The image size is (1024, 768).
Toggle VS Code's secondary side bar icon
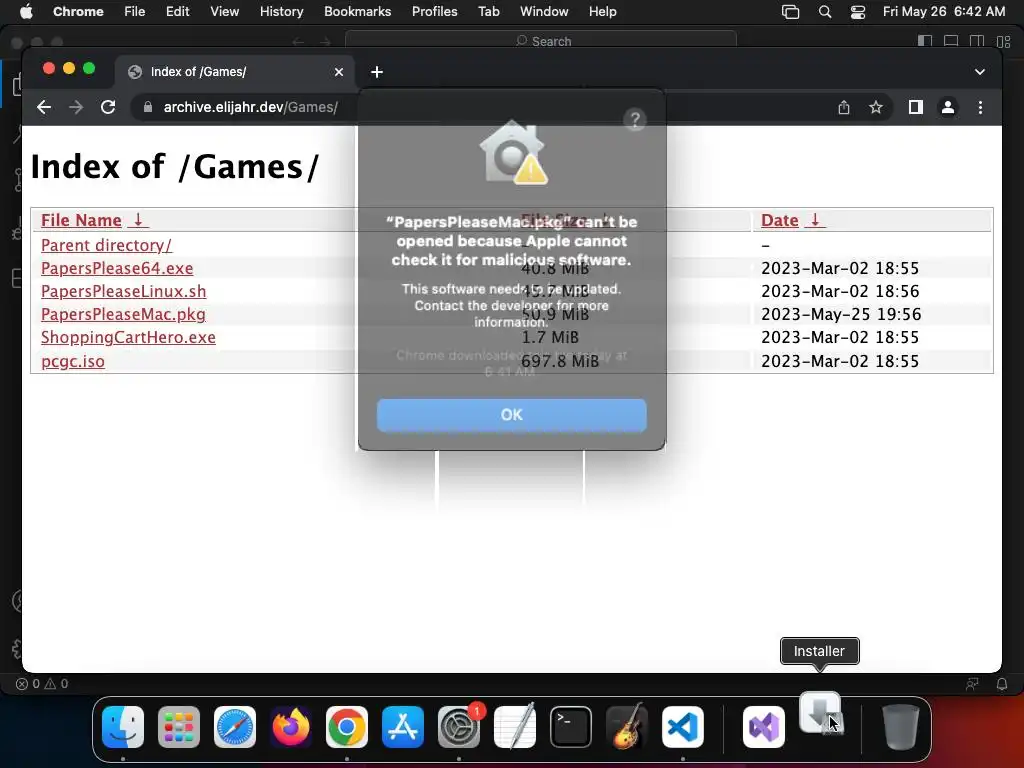(977, 41)
